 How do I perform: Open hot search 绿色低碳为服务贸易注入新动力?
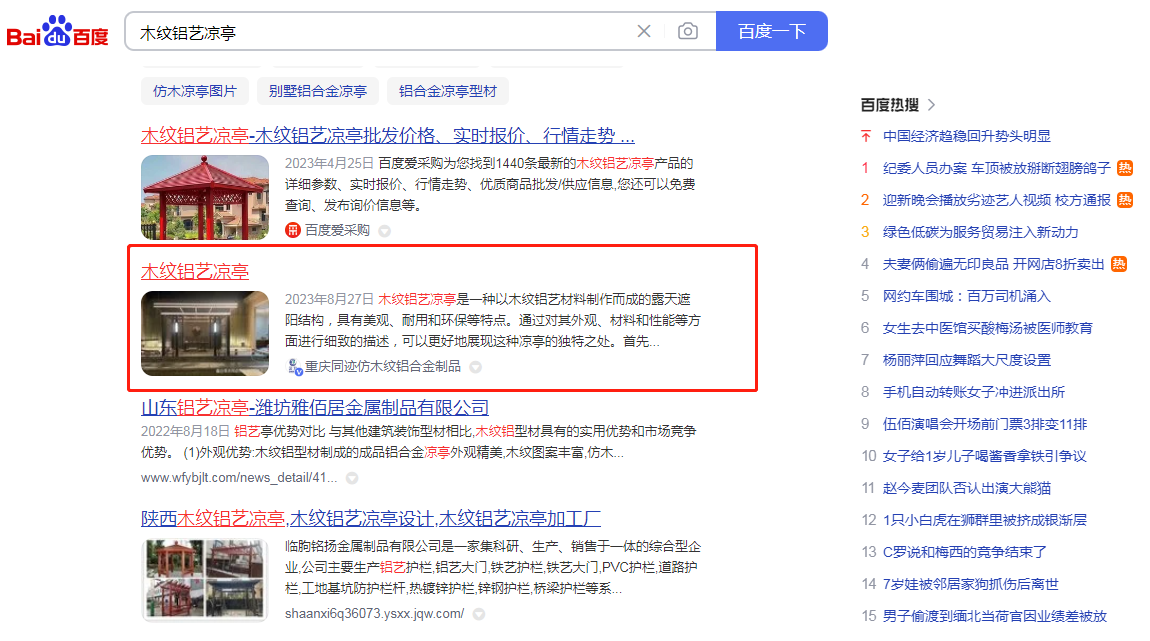(981, 232)
